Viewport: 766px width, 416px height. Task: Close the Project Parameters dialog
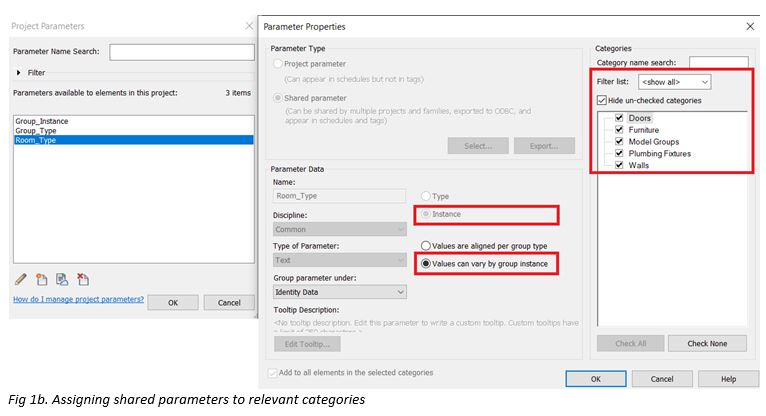pyautogui.click(x=249, y=25)
